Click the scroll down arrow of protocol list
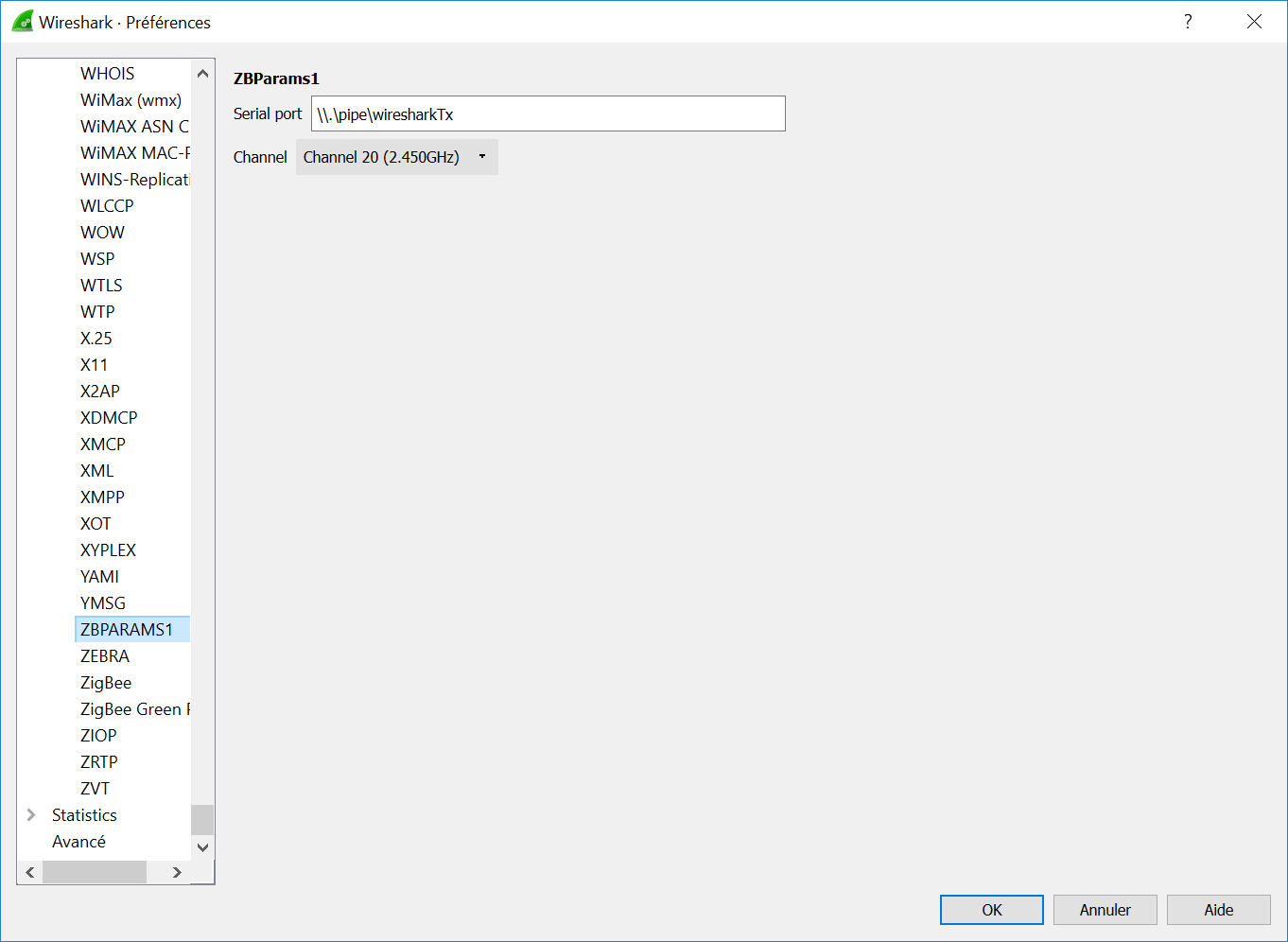The height and width of the screenshot is (942, 1288). coord(202,847)
